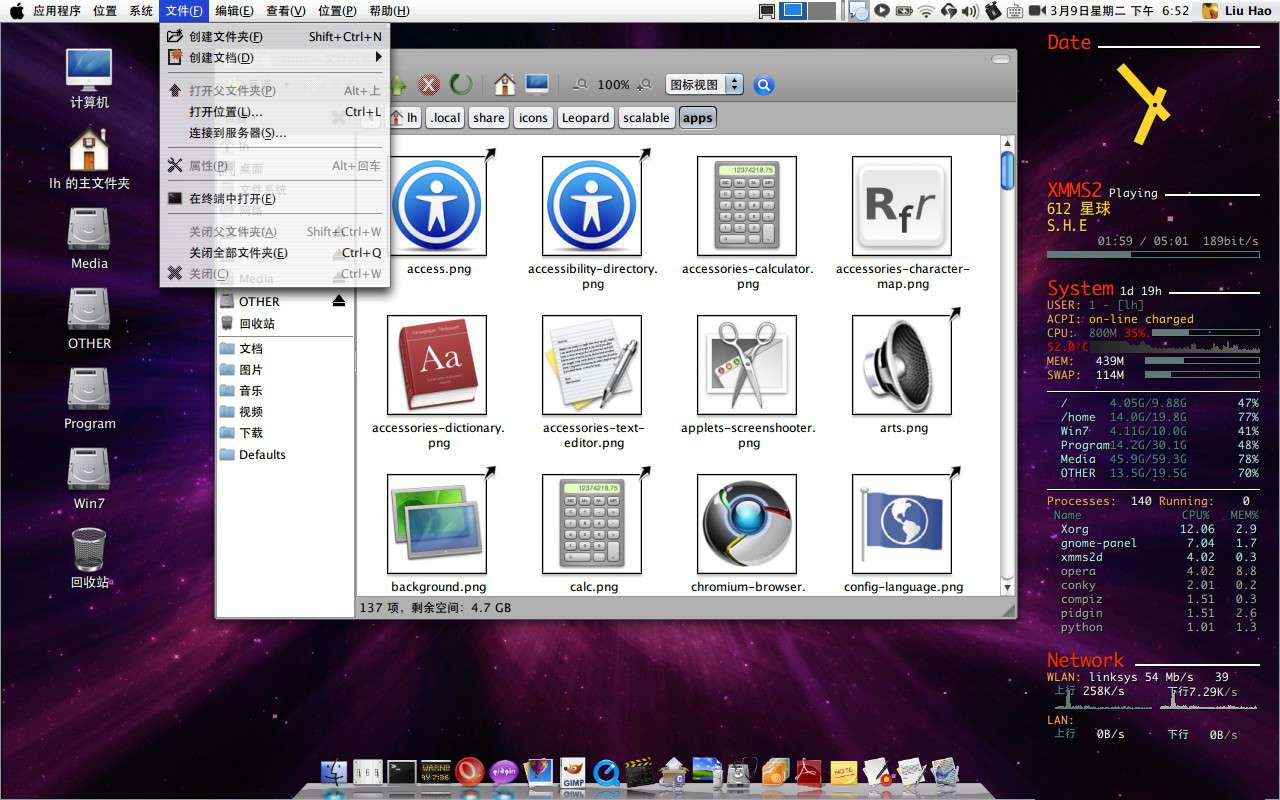Click the green Up arrow toolbar icon
The height and width of the screenshot is (800, 1280).
(x=398, y=85)
